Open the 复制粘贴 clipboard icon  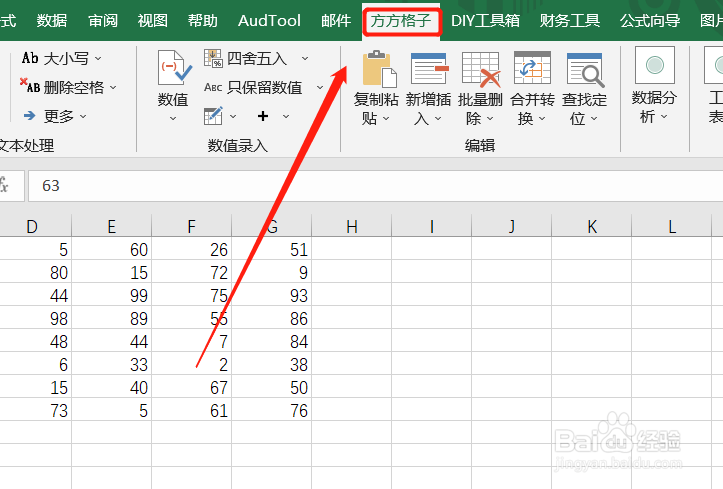[379, 69]
